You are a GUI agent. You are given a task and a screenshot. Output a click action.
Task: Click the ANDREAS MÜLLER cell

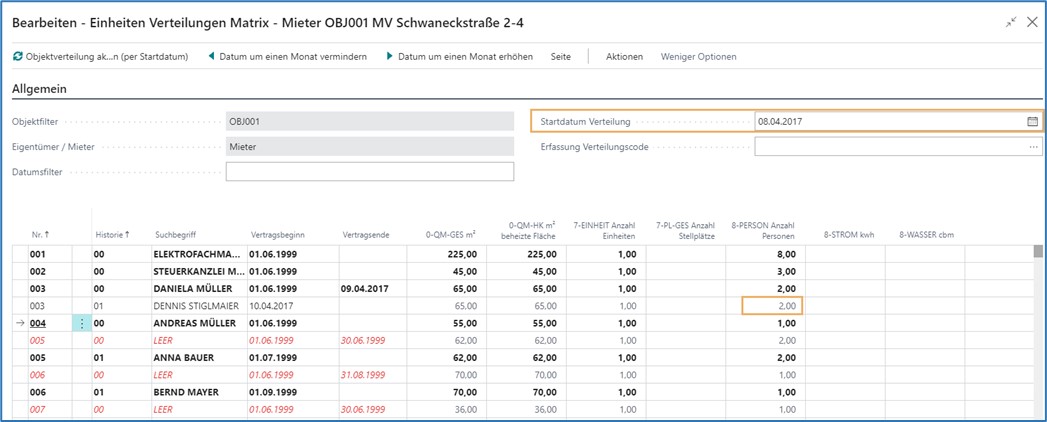(198, 323)
